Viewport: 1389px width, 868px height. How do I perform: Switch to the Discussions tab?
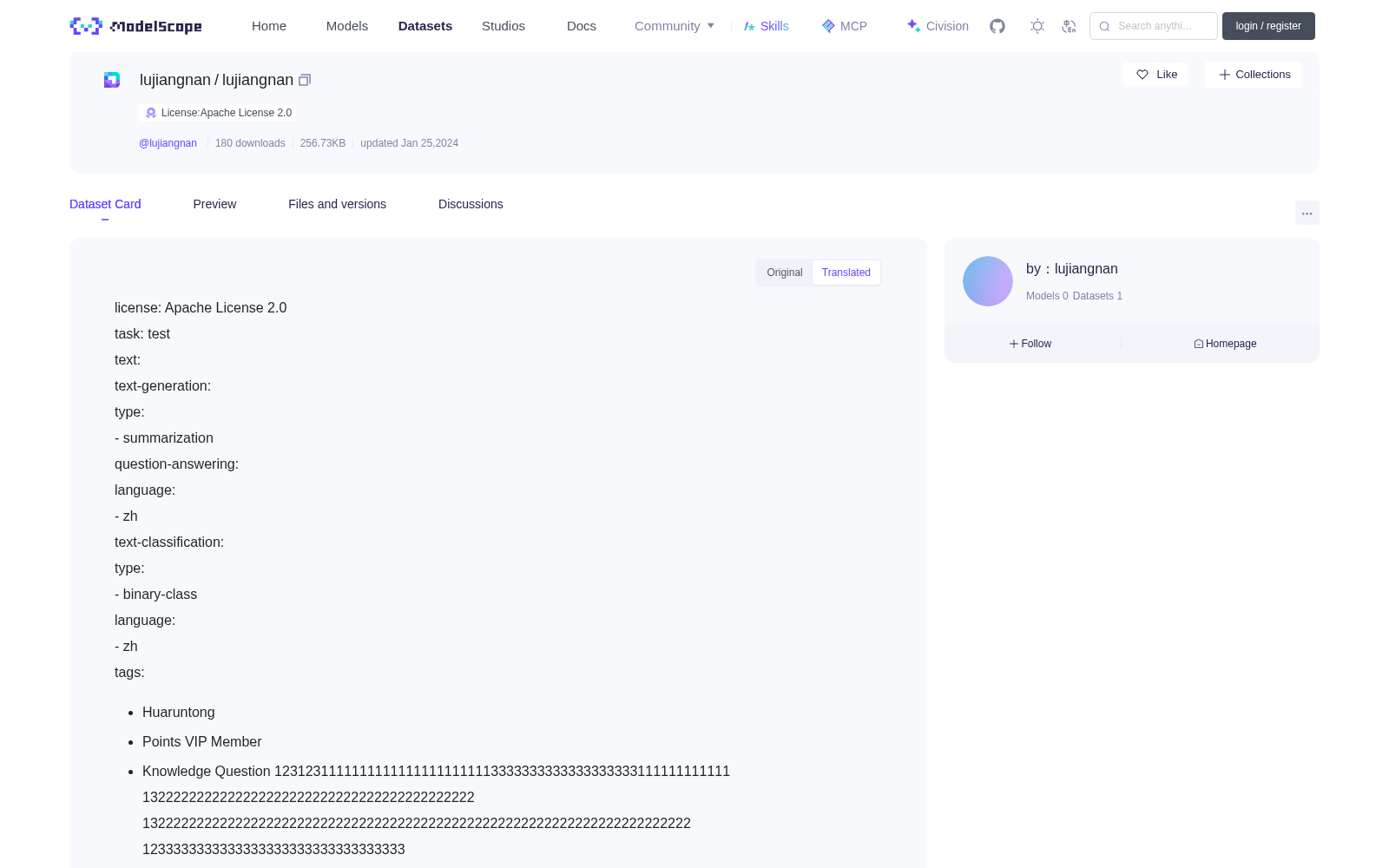471,204
